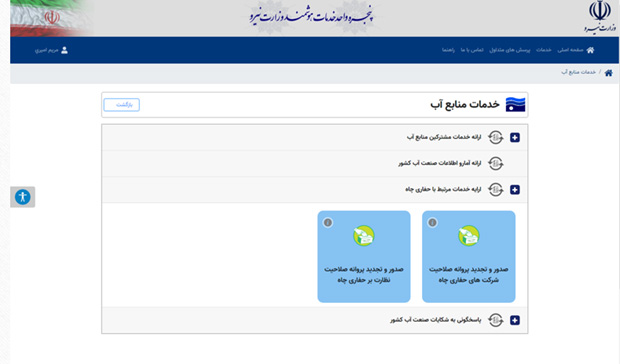Screen dimensions: 620x364
Task: Open the راهنما menu item
Action: [x=448, y=50]
